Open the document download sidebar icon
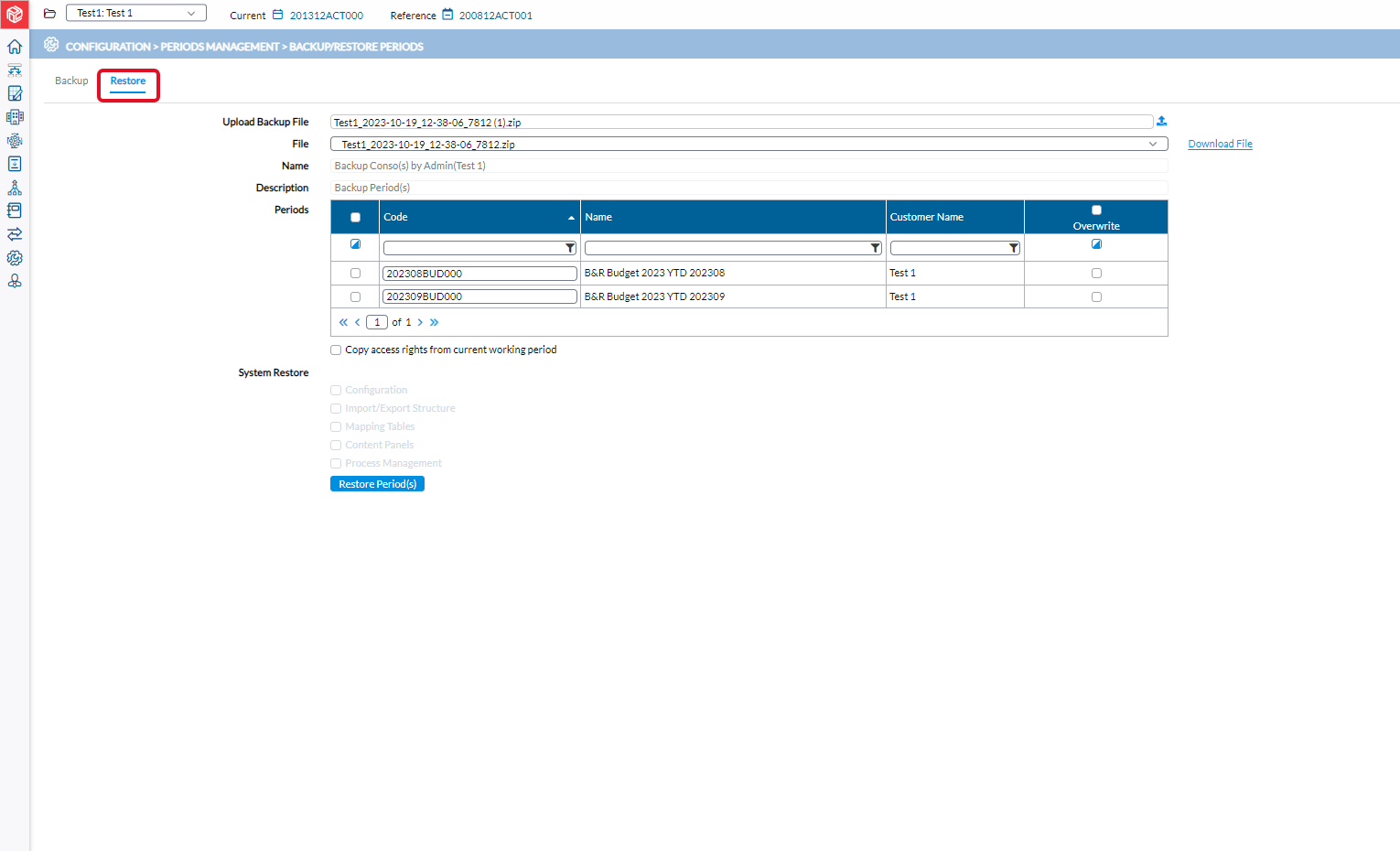The height and width of the screenshot is (851, 1400). click(x=15, y=164)
